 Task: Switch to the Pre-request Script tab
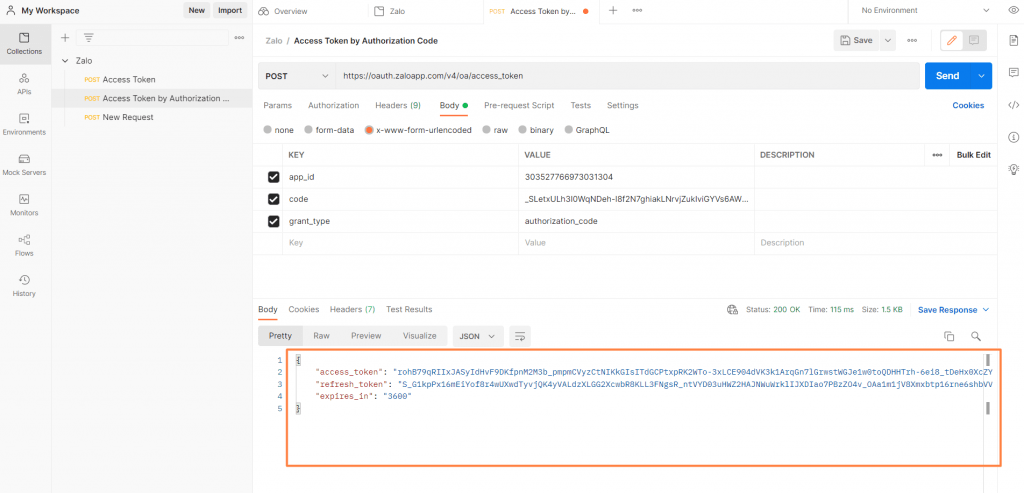(x=519, y=105)
